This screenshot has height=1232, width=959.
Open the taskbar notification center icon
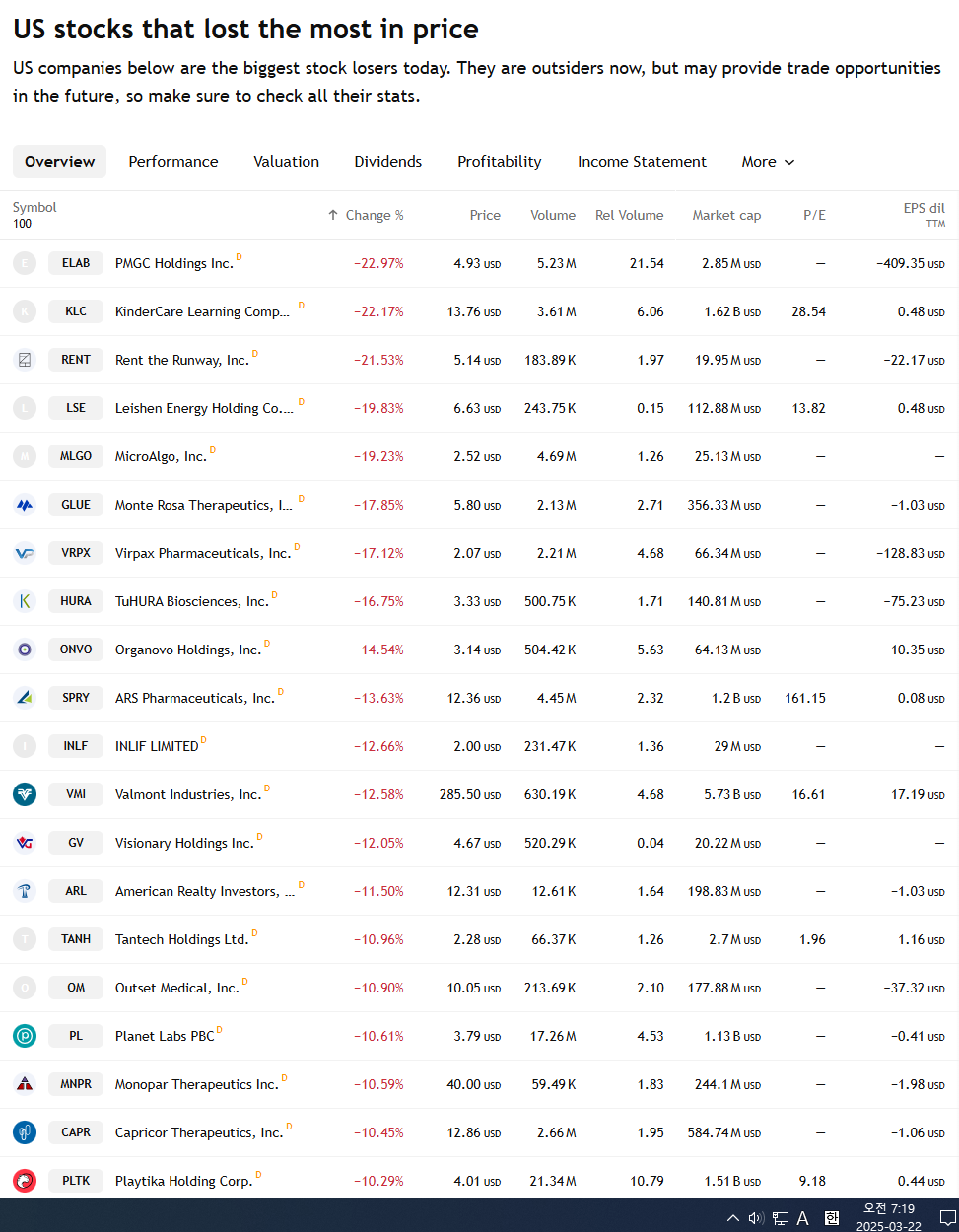[x=947, y=1218]
